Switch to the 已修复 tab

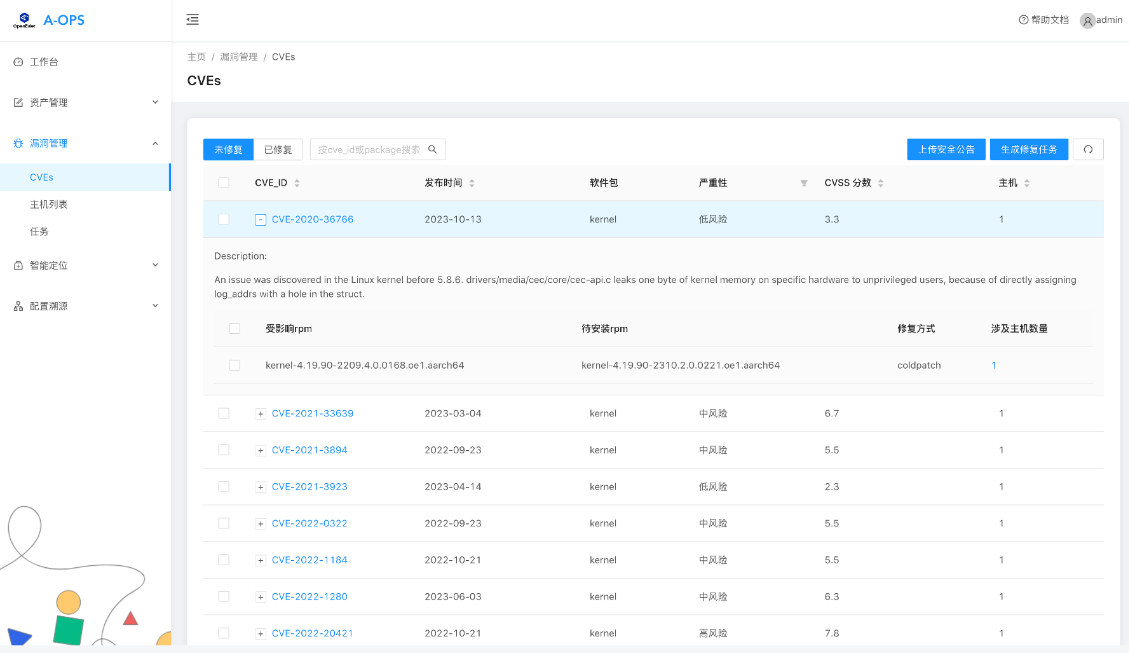277,149
